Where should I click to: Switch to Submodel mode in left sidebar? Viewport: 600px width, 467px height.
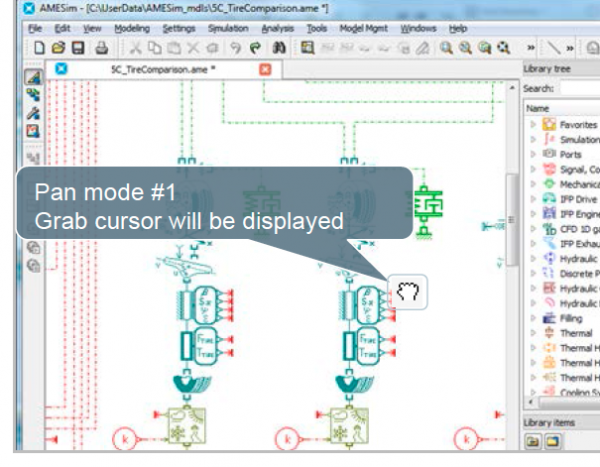coord(32,95)
